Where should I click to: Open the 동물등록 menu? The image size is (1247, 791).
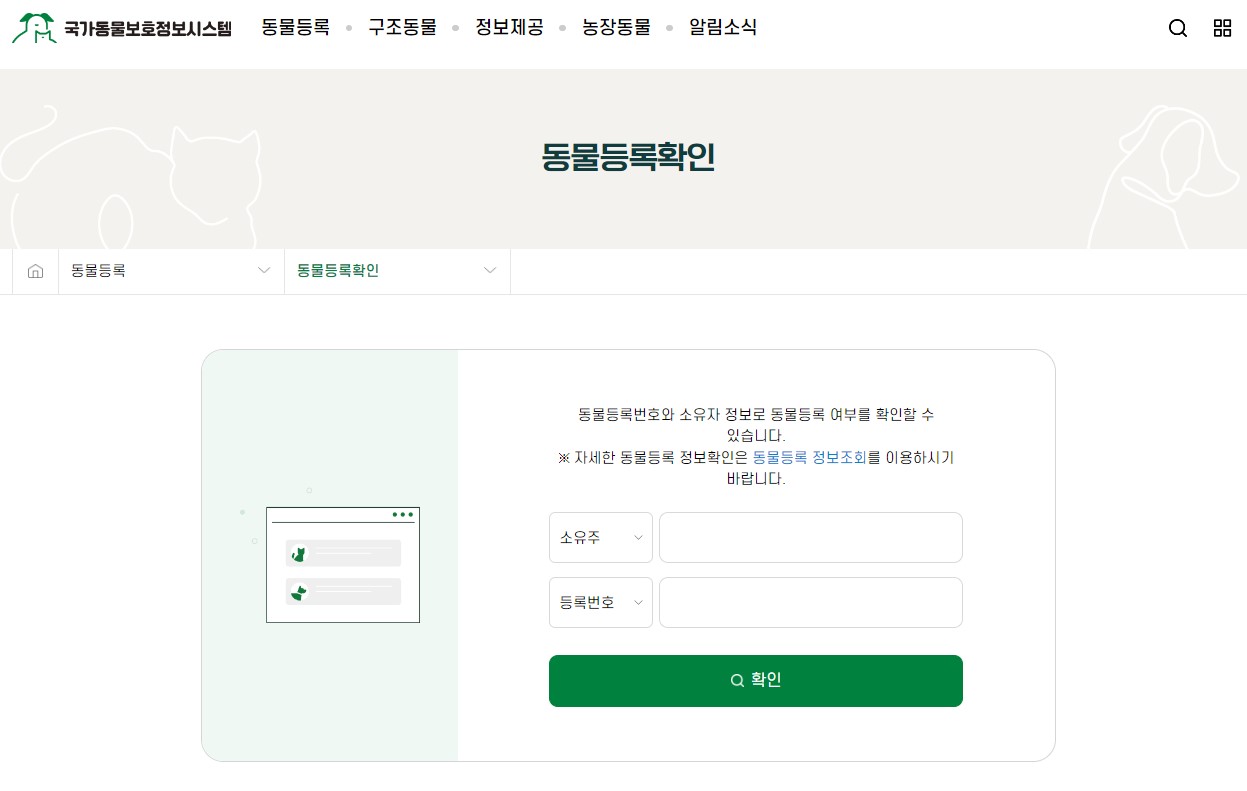(295, 28)
